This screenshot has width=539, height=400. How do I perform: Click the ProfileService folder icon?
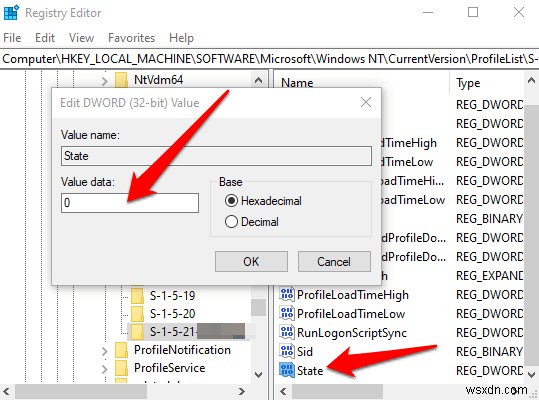click(121, 368)
